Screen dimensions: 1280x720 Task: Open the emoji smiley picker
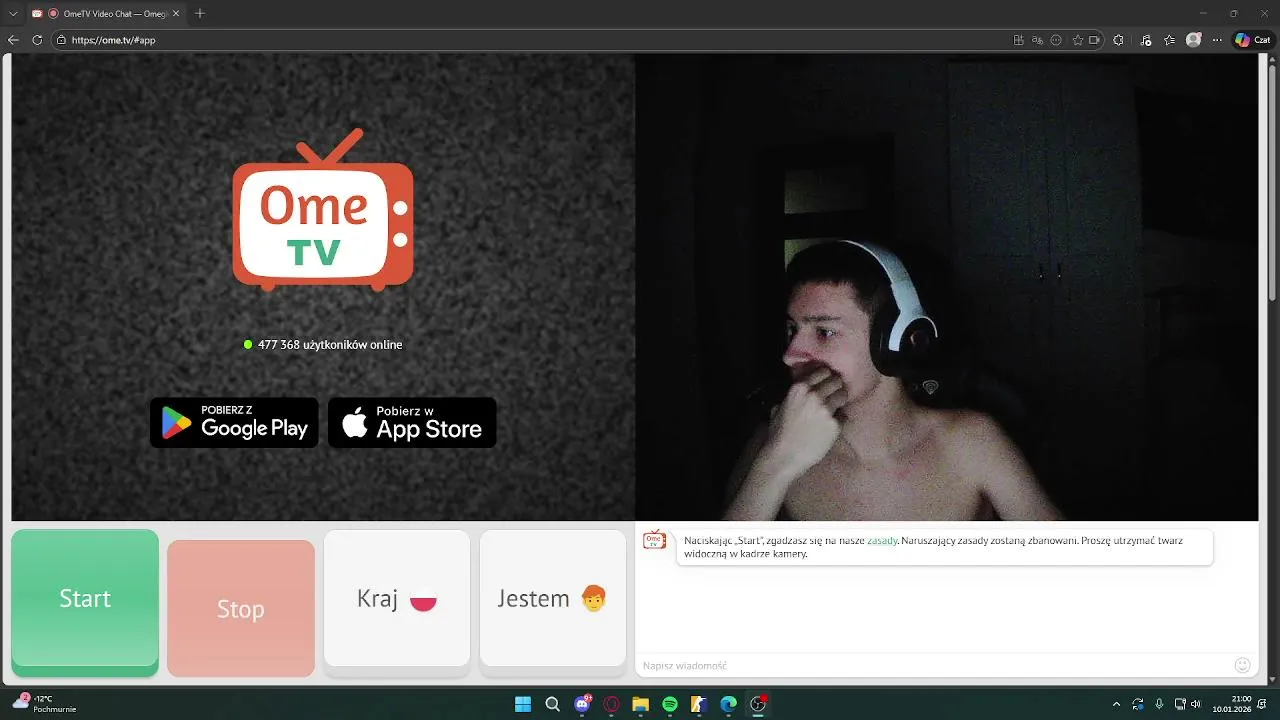[1243, 665]
